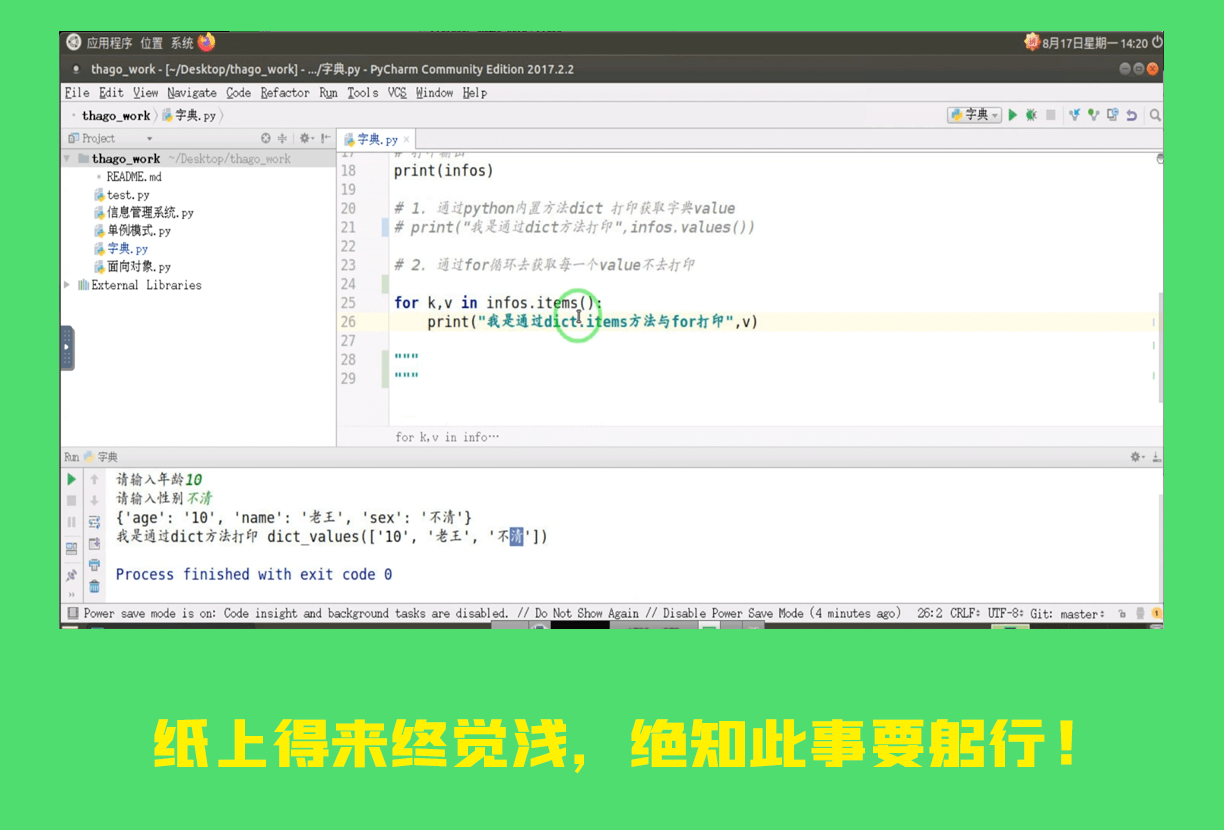
Task: Toggle soft-wrap in the Run console
Action: (94, 522)
